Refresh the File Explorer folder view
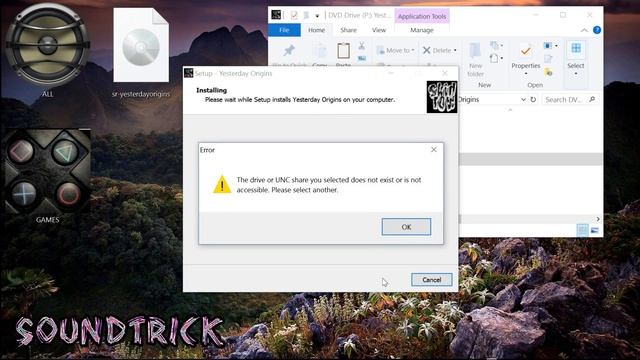640x360 pixels. [533, 100]
